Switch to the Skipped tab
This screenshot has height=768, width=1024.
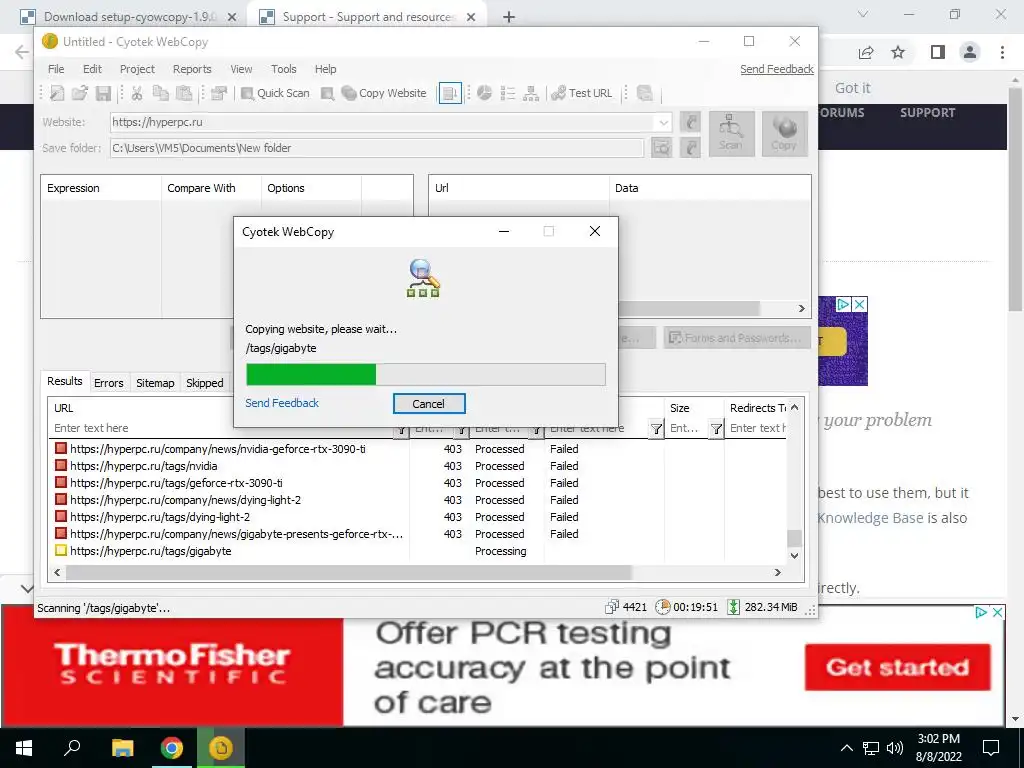click(204, 383)
